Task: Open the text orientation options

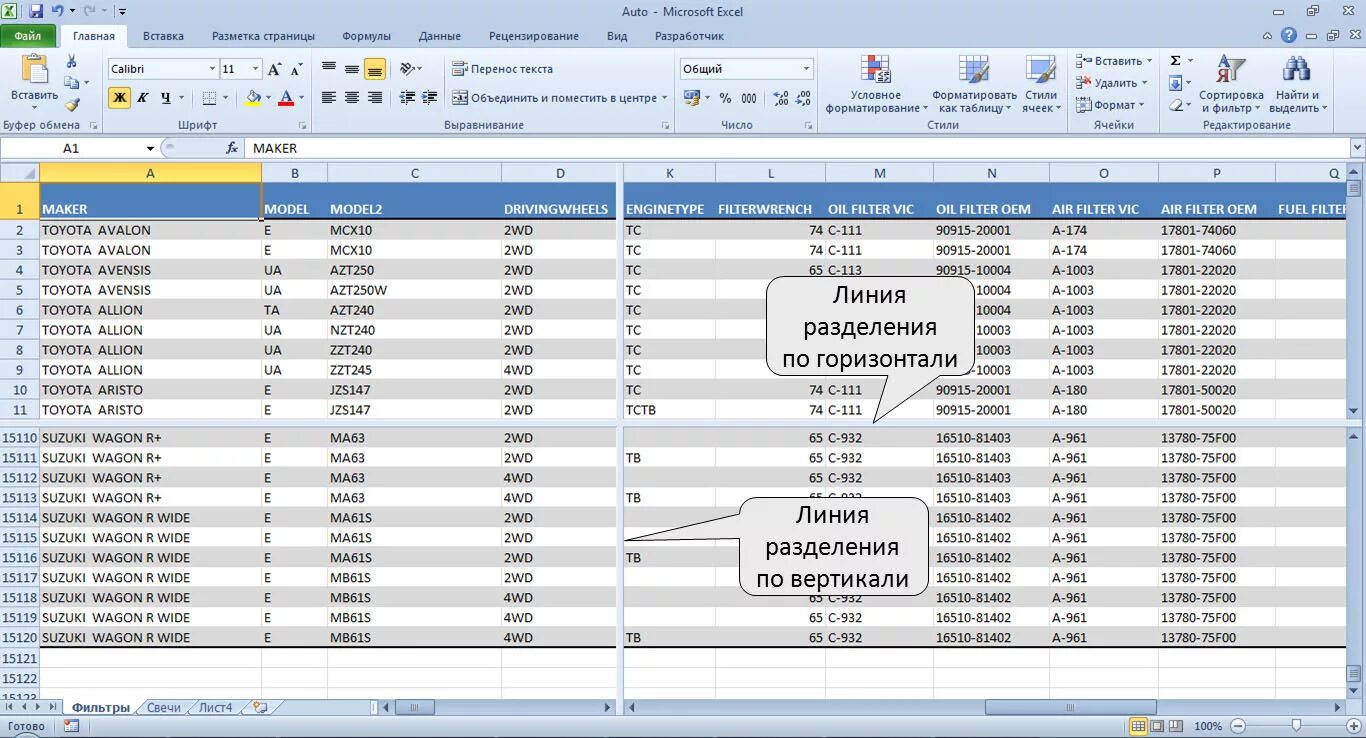Action: pos(409,69)
